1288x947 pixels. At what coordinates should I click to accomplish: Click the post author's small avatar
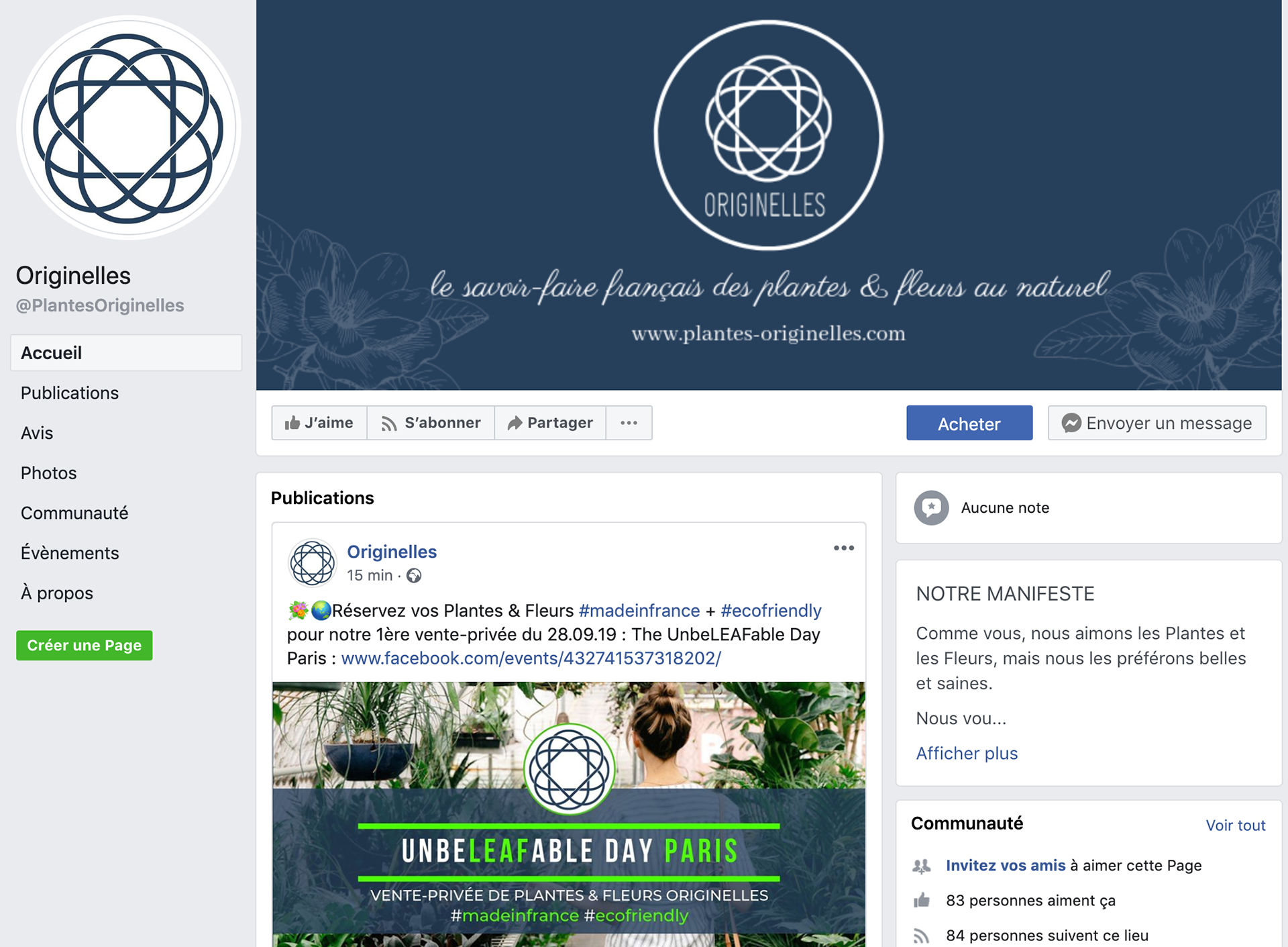pos(312,562)
